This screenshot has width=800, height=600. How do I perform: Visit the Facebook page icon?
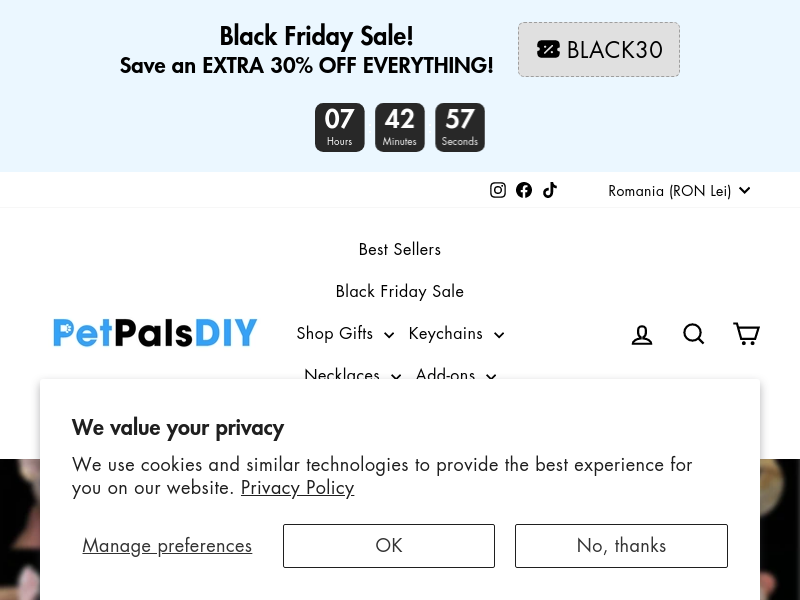click(524, 190)
